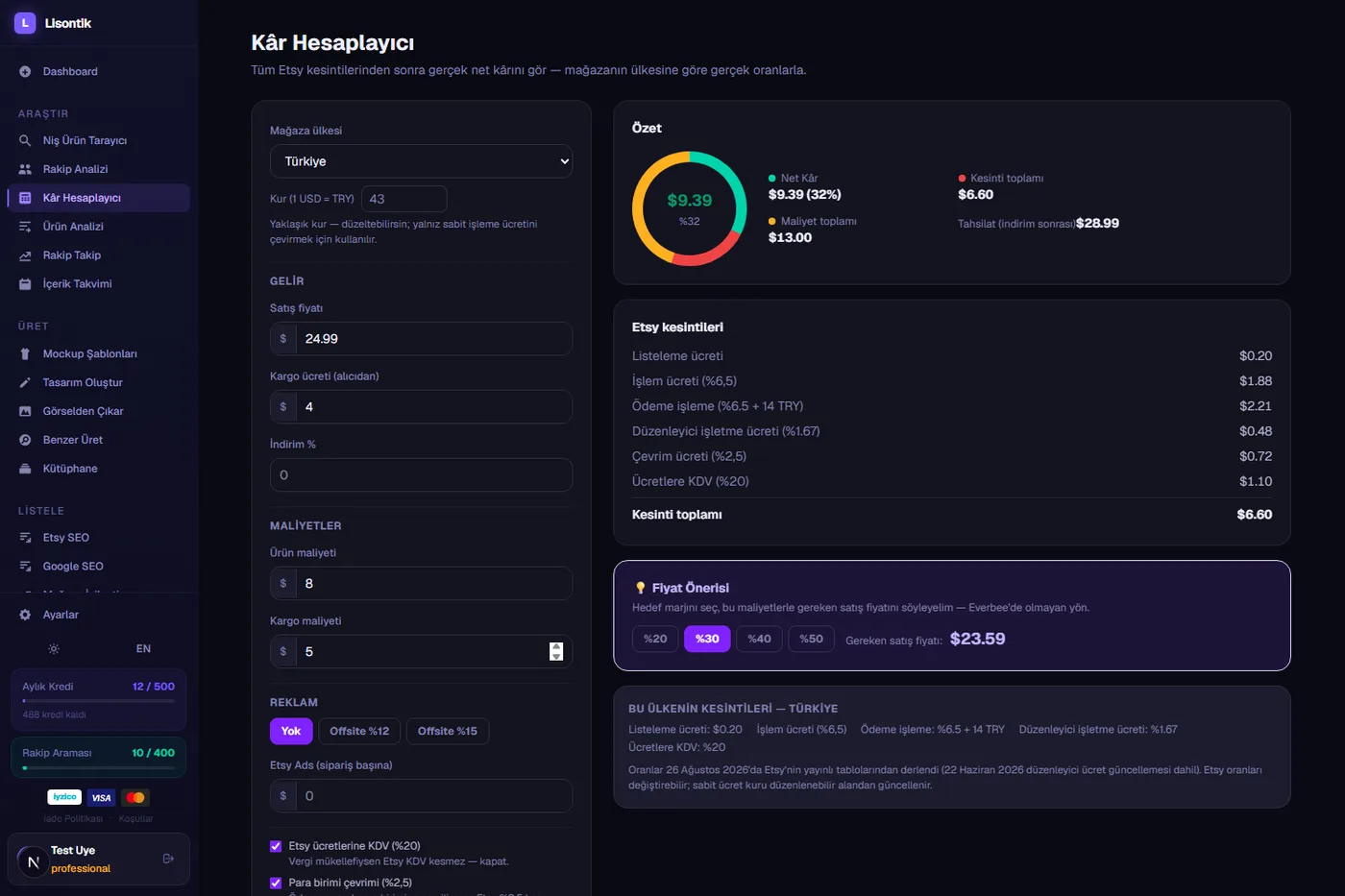
Task: Click the Lisontik logo icon
Action: [x=25, y=23]
